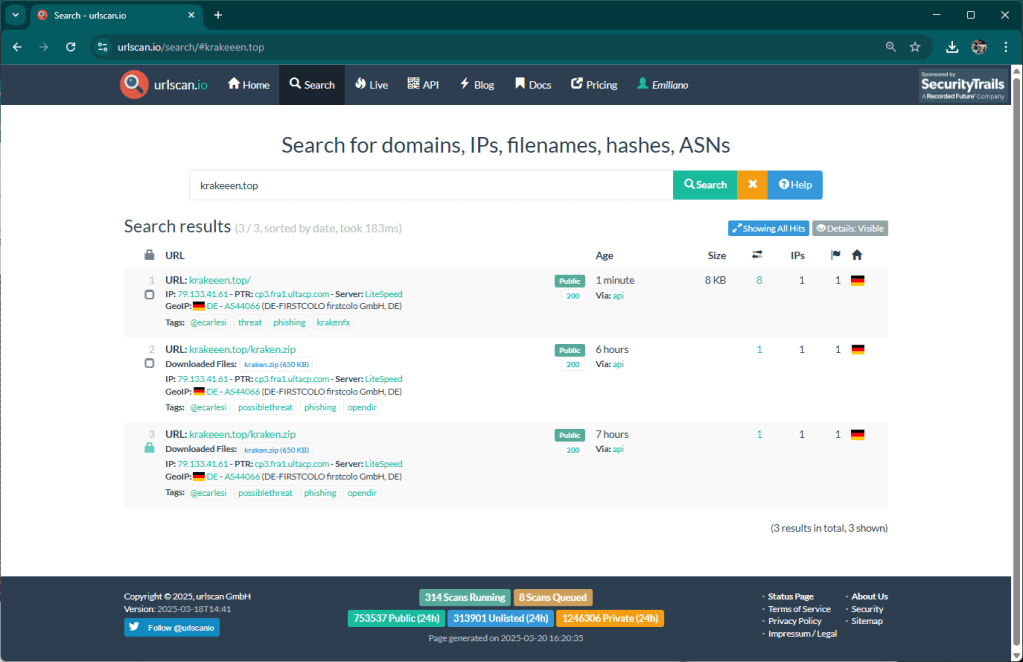Image resolution: width=1023 pixels, height=662 pixels.
Task: Go to the Live menu item
Action: 371,85
